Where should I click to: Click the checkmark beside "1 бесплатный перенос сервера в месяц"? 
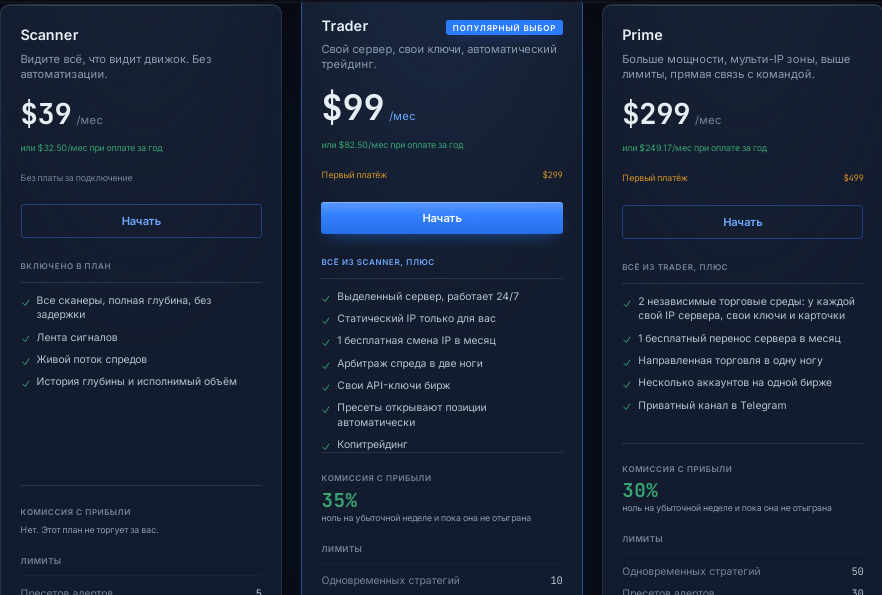click(x=627, y=340)
